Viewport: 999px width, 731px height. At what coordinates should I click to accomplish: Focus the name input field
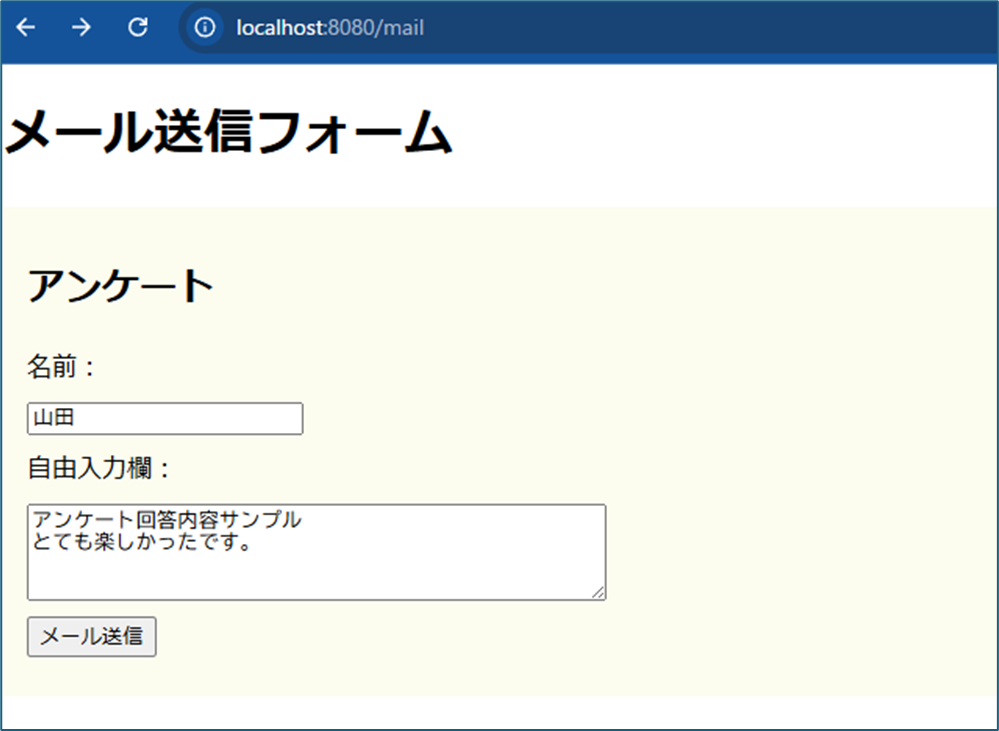[165, 419]
